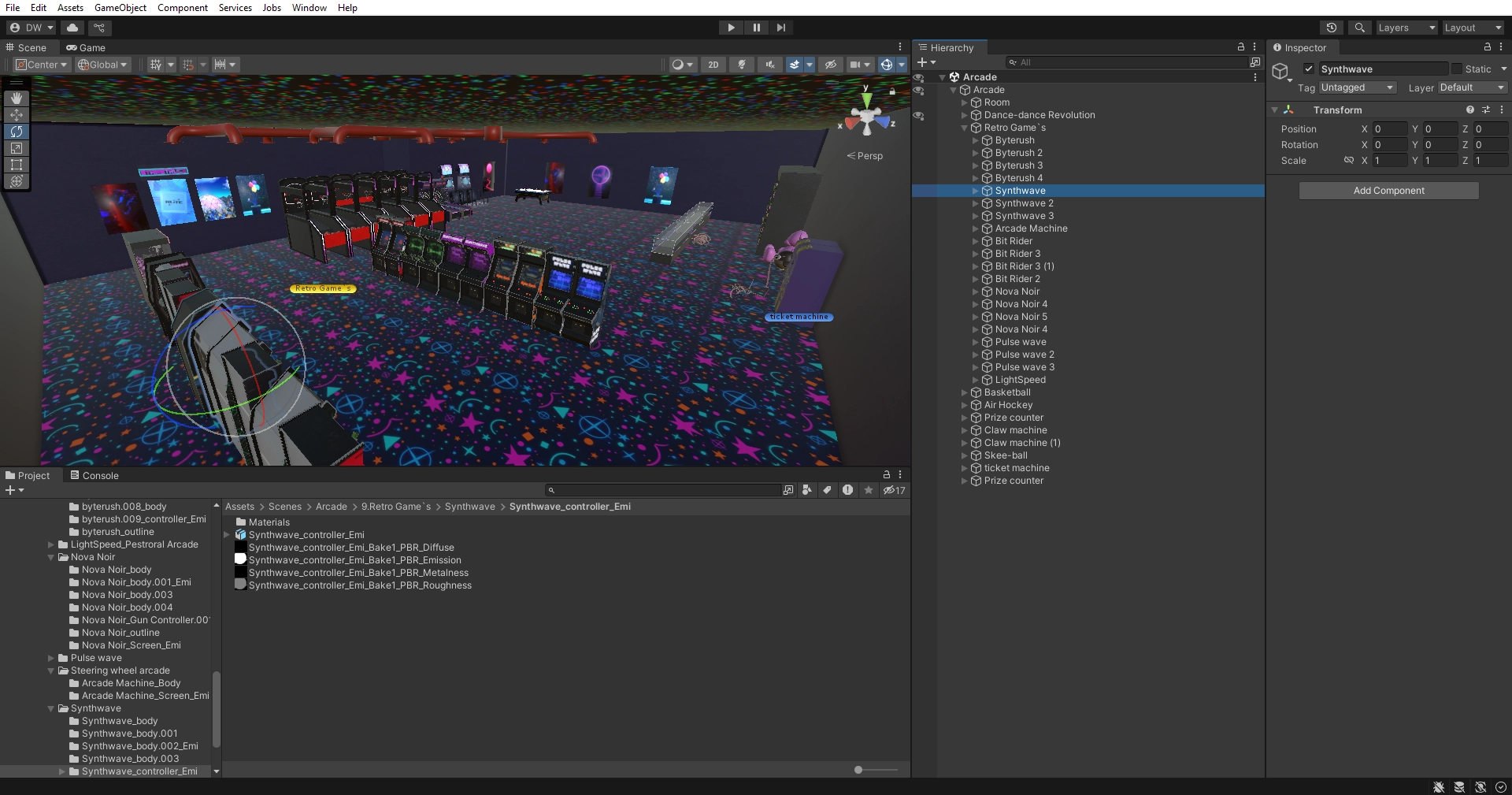Select the Move tool in scene toolbar
Screen dimensions: 1512x795
click(17, 115)
